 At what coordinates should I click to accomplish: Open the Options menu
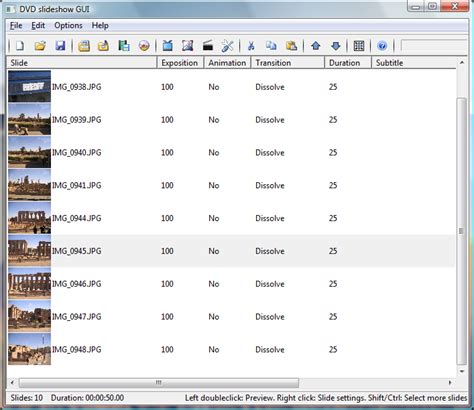68,26
